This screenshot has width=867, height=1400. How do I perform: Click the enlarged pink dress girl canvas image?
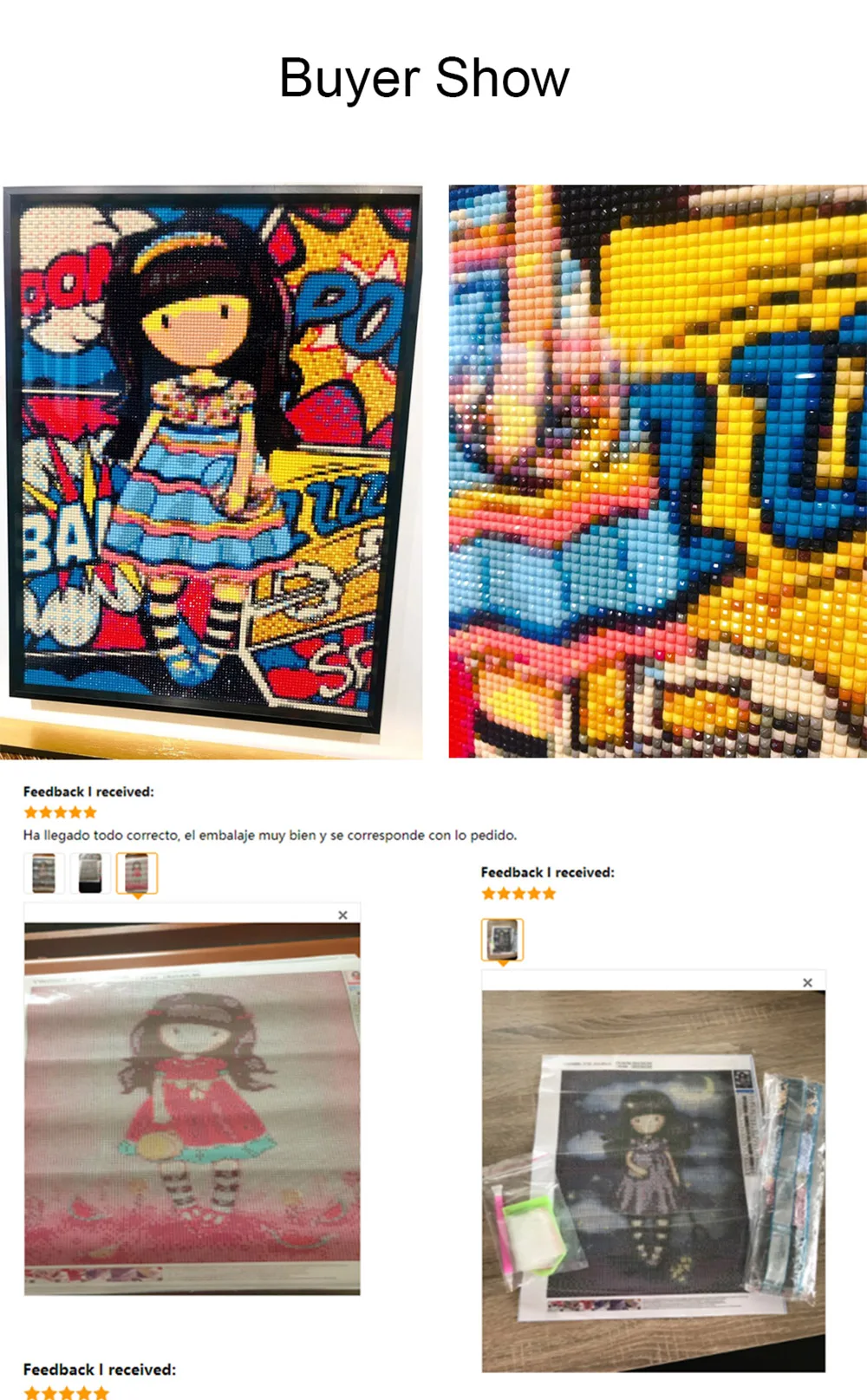192,1109
